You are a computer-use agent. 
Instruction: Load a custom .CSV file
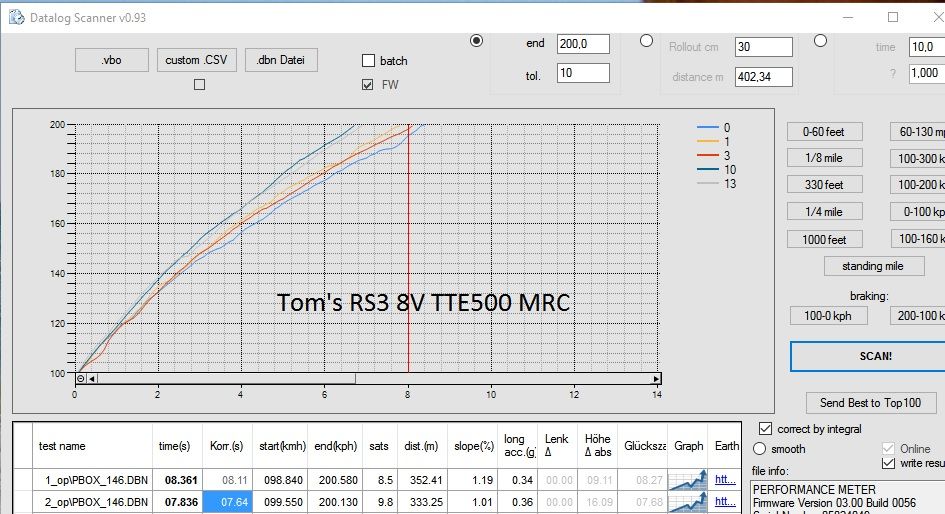click(x=196, y=60)
